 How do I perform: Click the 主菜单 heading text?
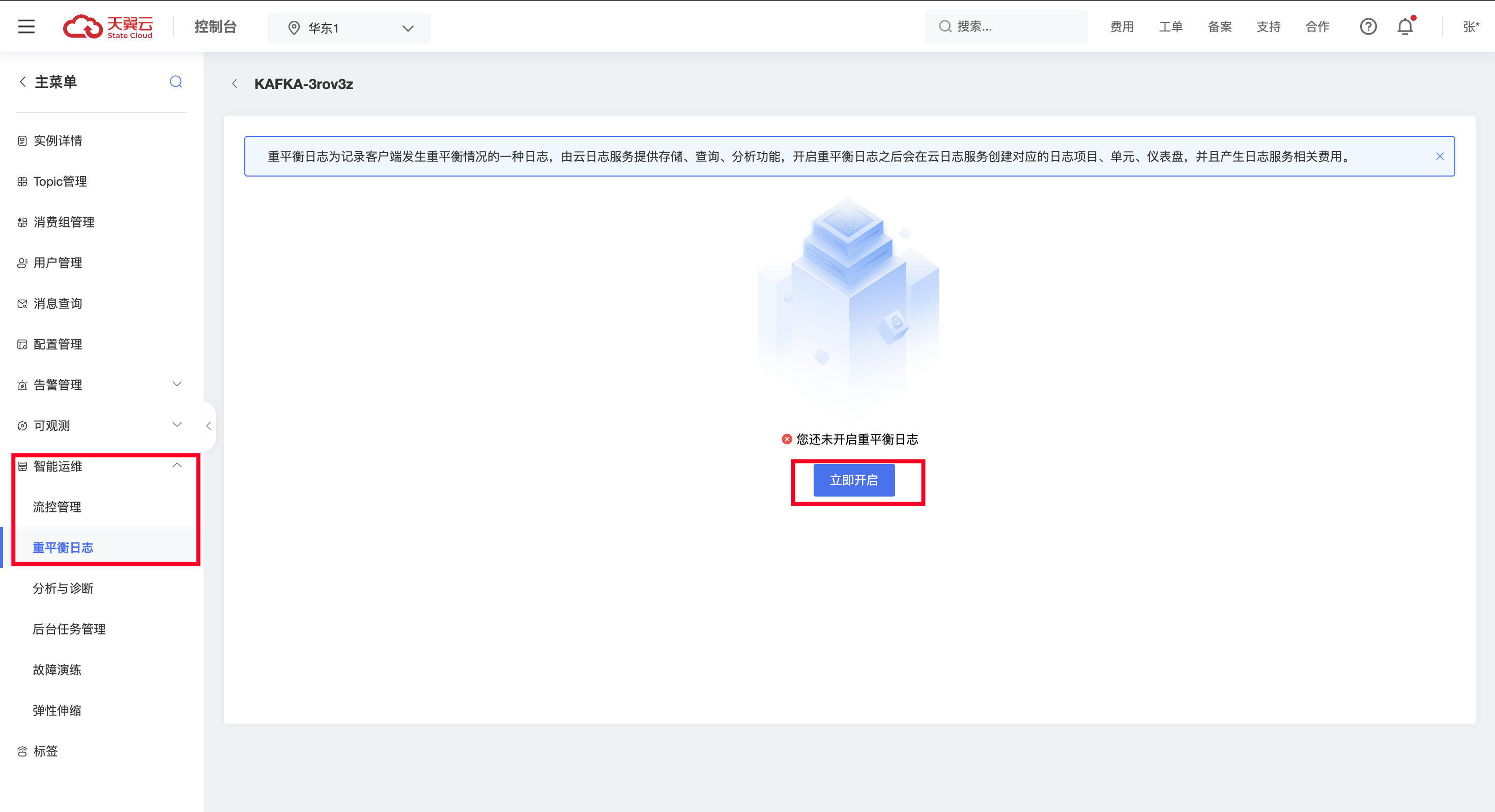click(55, 82)
